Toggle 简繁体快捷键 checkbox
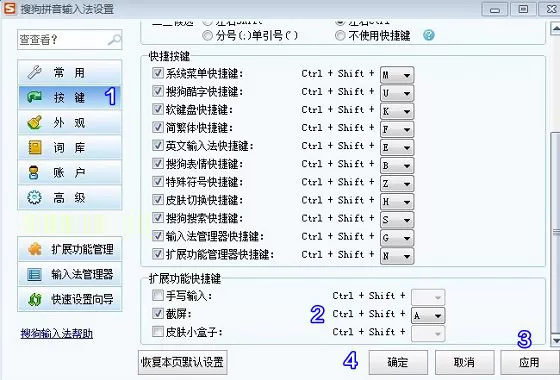Screen dimensions: 560x380 pyautogui.click(x=158, y=128)
